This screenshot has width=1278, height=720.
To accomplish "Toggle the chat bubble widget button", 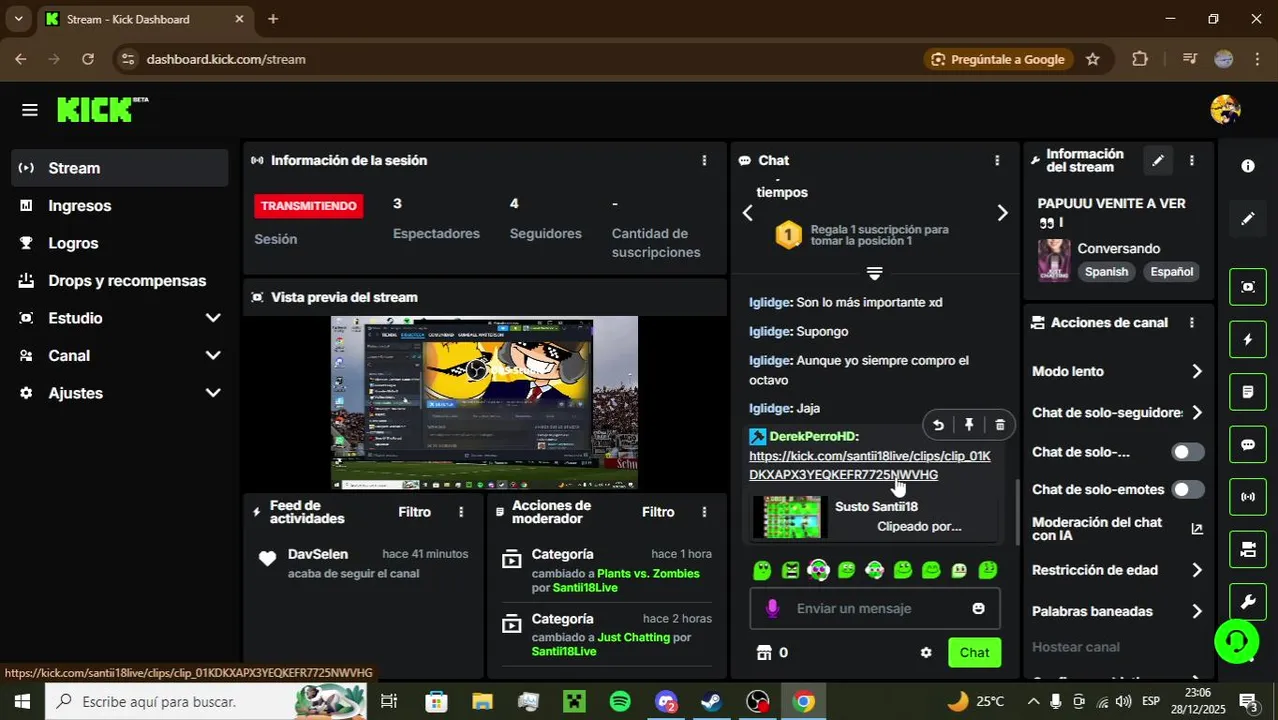I will click(x=1248, y=445).
